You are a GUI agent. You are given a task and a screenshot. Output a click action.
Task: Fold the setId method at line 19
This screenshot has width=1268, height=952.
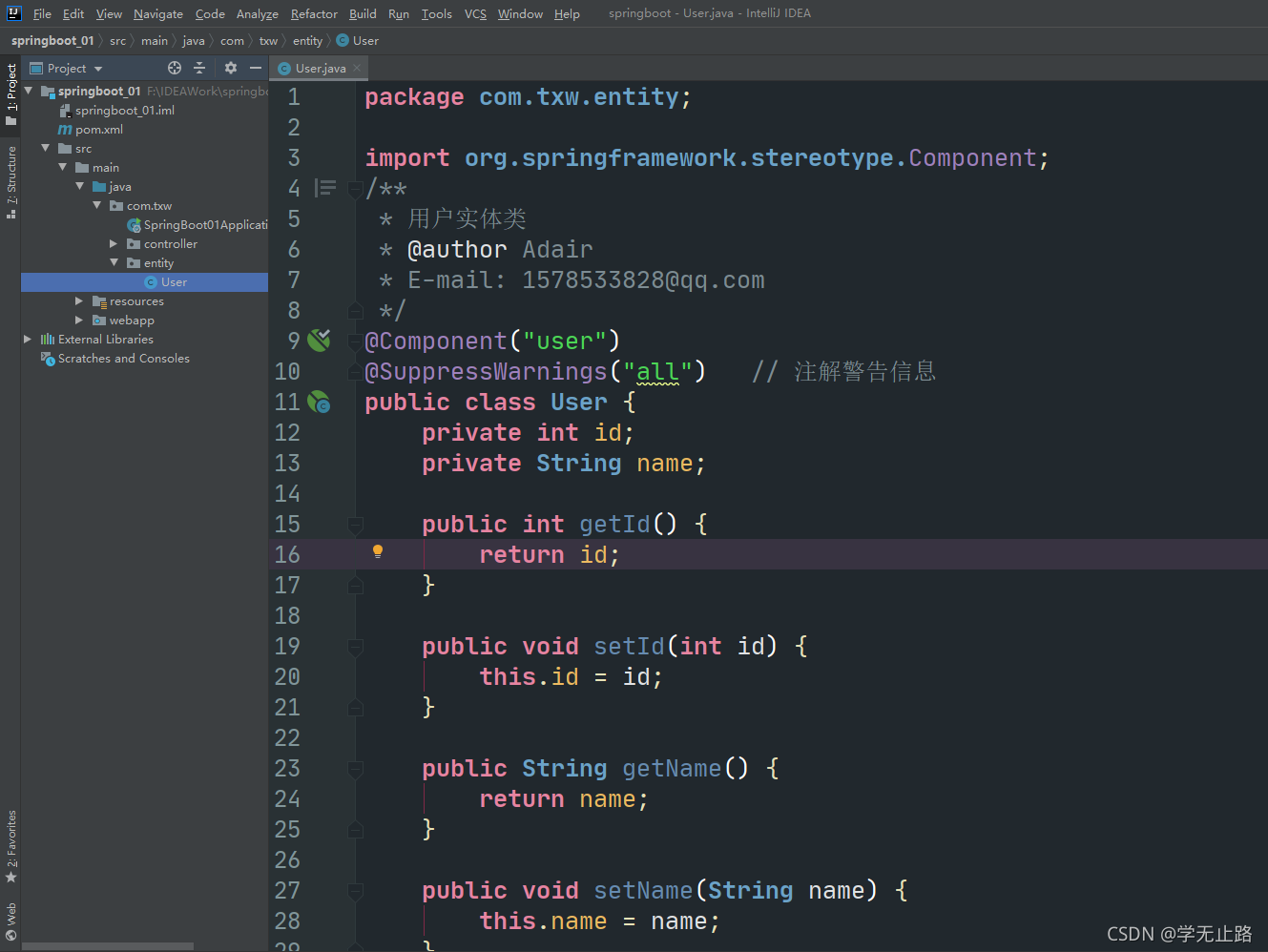coord(355,647)
